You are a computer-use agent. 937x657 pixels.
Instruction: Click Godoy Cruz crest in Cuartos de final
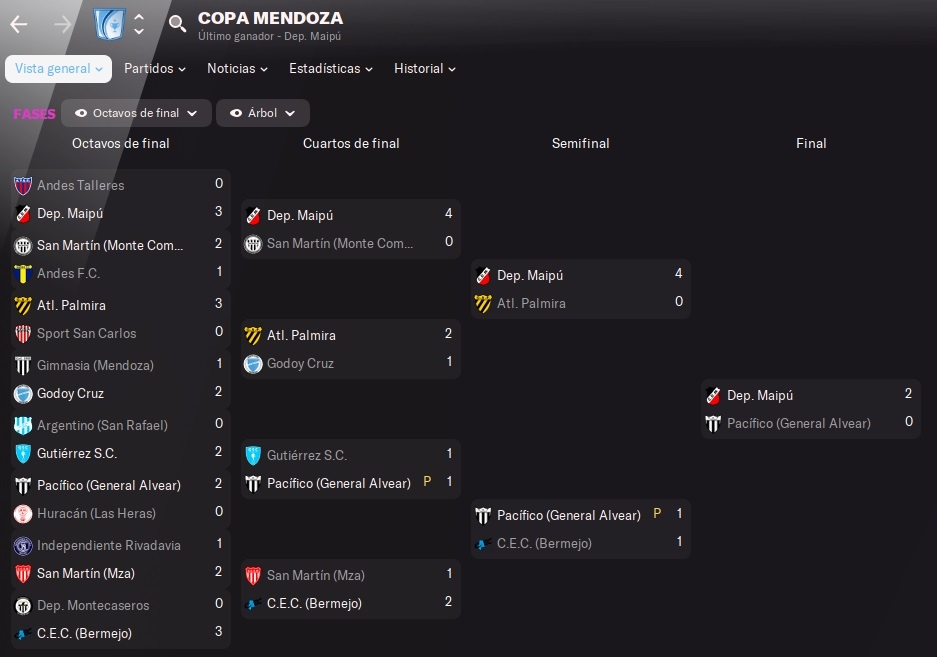tap(253, 363)
